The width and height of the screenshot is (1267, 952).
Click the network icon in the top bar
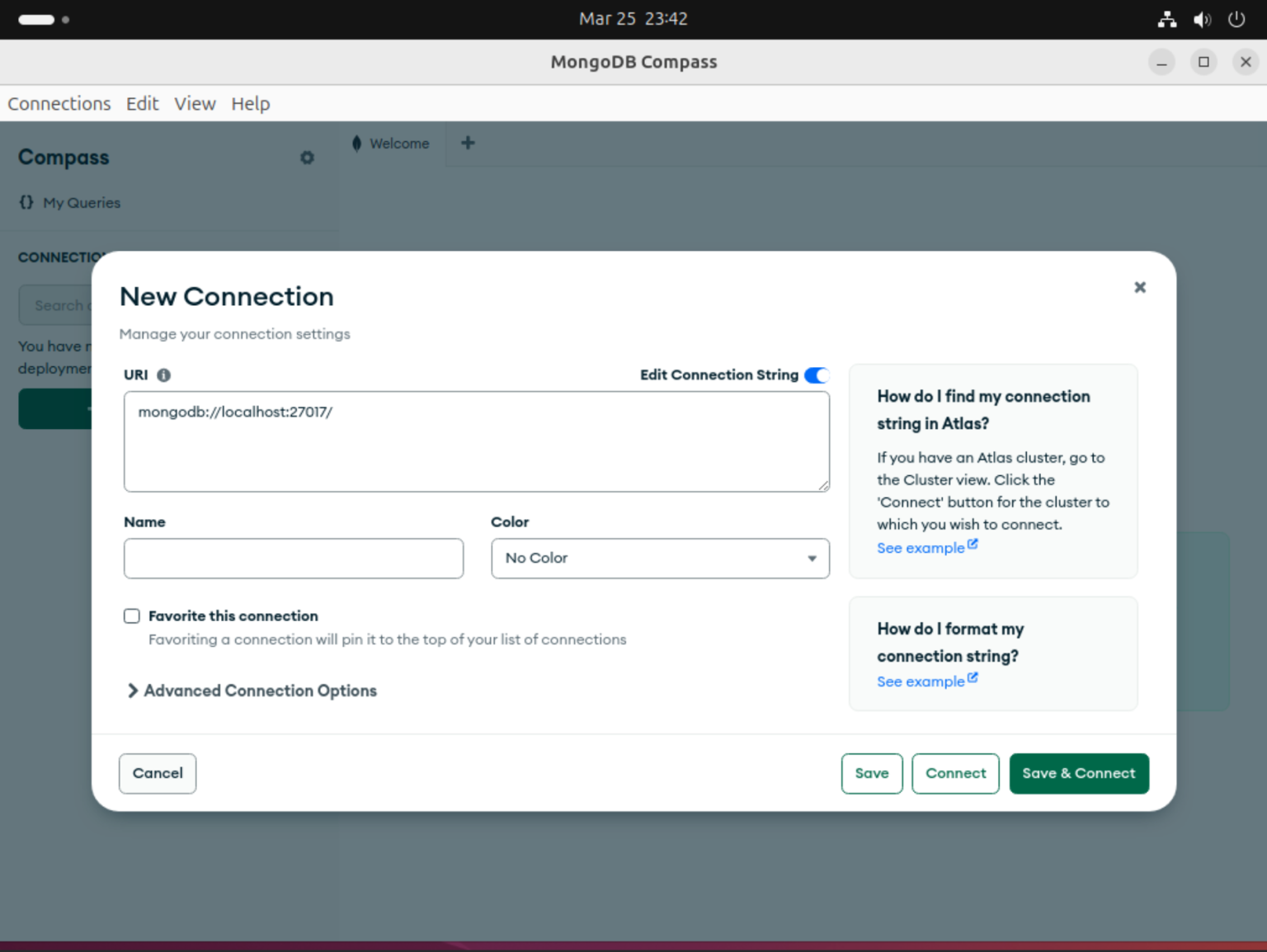(x=1167, y=19)
